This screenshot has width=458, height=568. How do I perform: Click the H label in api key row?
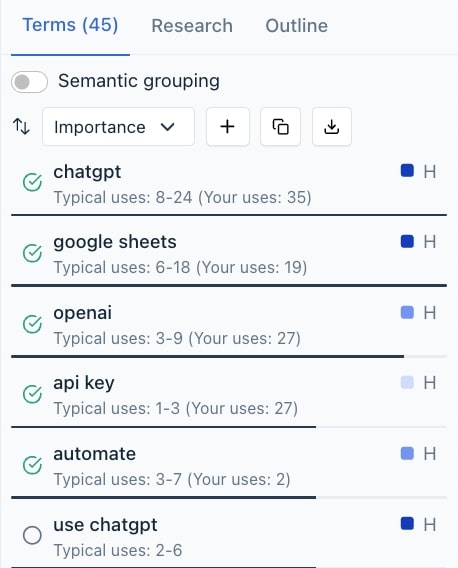click(x=430, y=383)
